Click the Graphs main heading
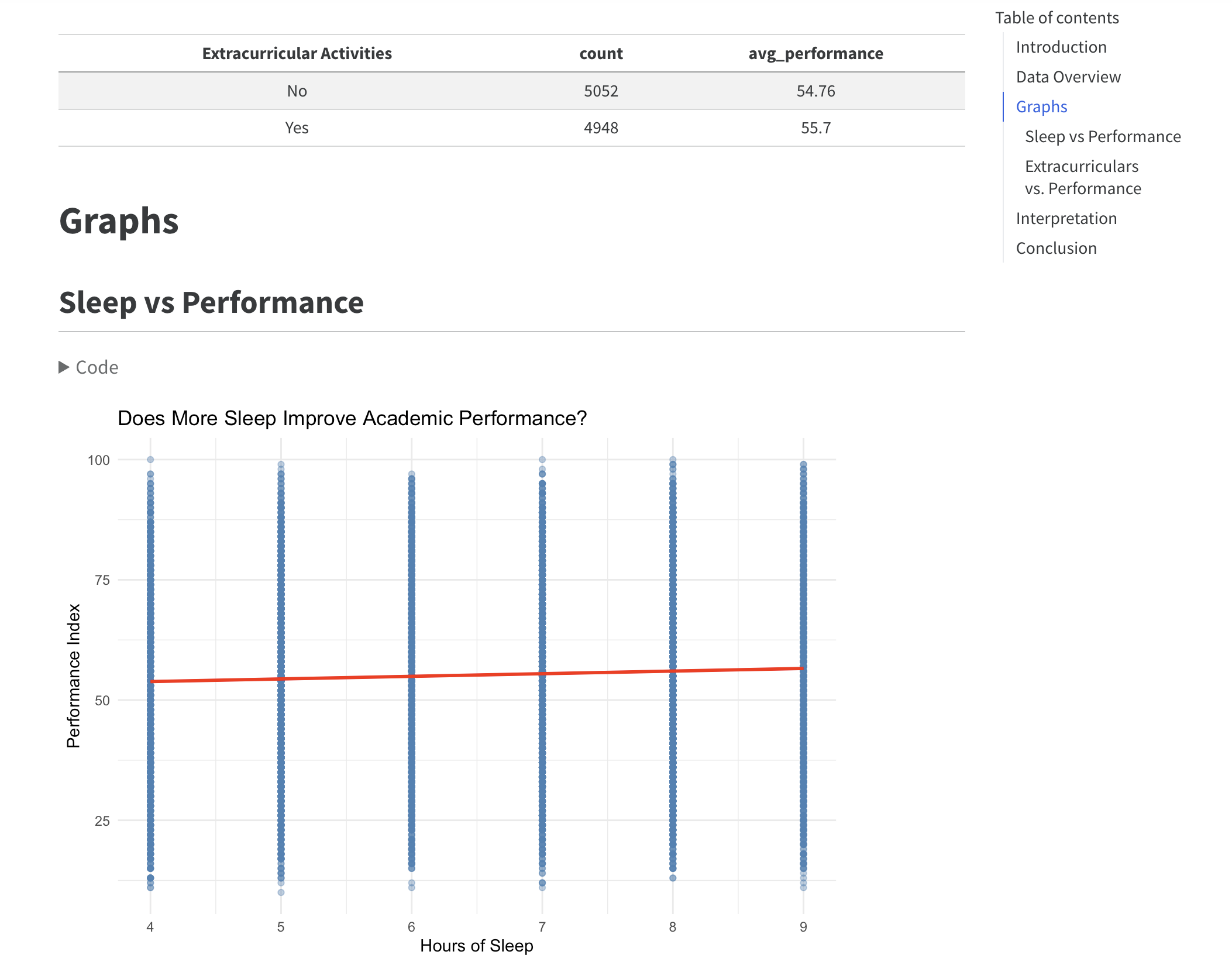The width and height of the screenshot is (1232, 979). click(x=119, y=222)
